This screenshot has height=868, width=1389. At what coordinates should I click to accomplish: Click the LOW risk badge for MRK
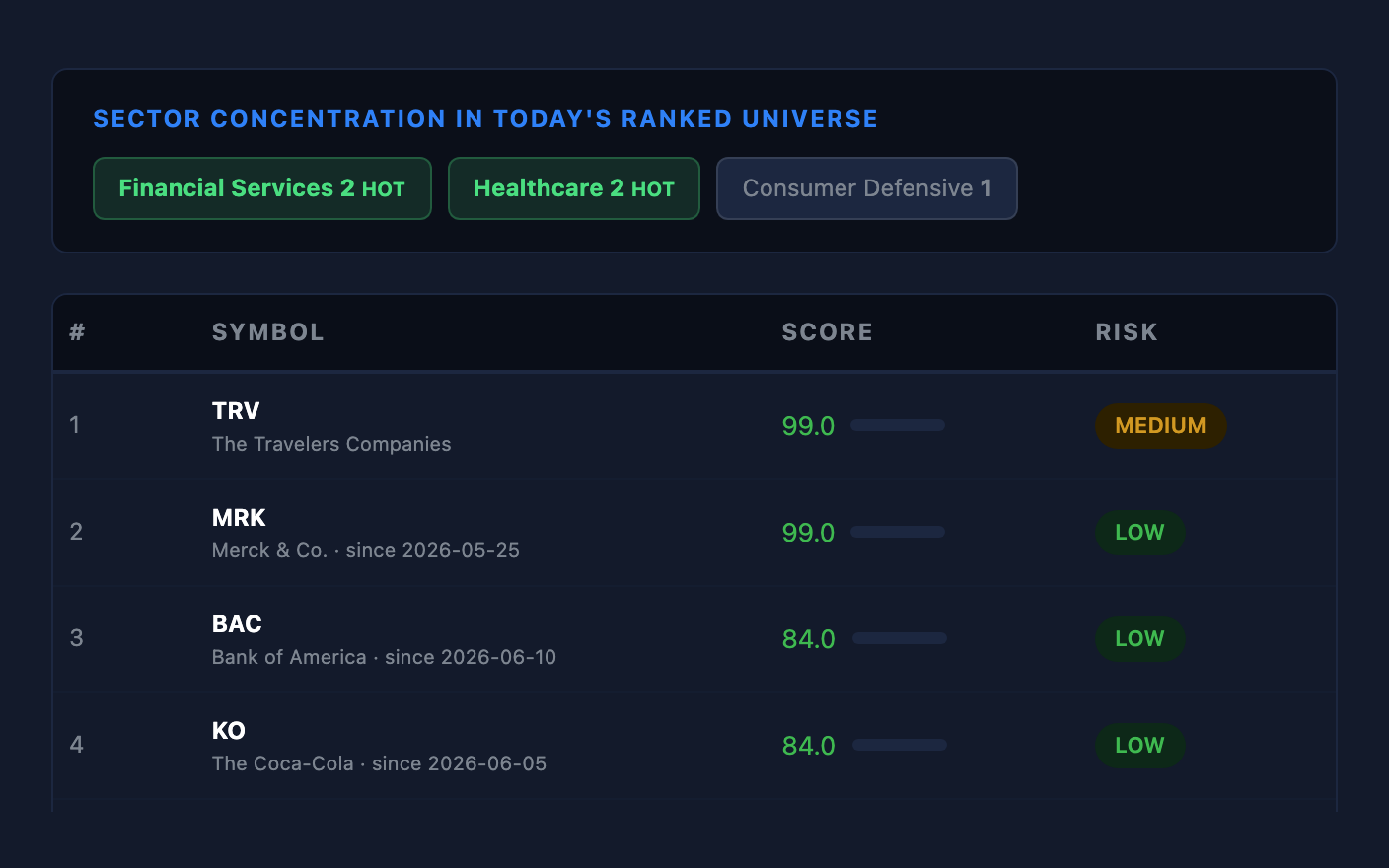tap(1140, 533)
